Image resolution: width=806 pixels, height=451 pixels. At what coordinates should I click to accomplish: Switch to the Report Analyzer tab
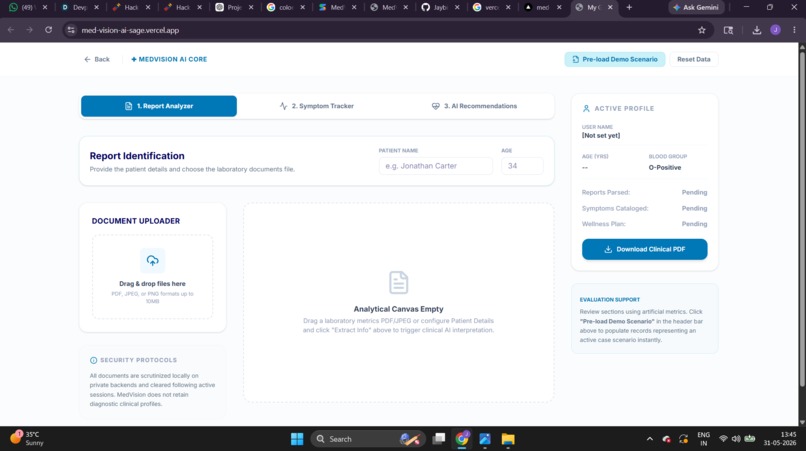tap(159, 106)
